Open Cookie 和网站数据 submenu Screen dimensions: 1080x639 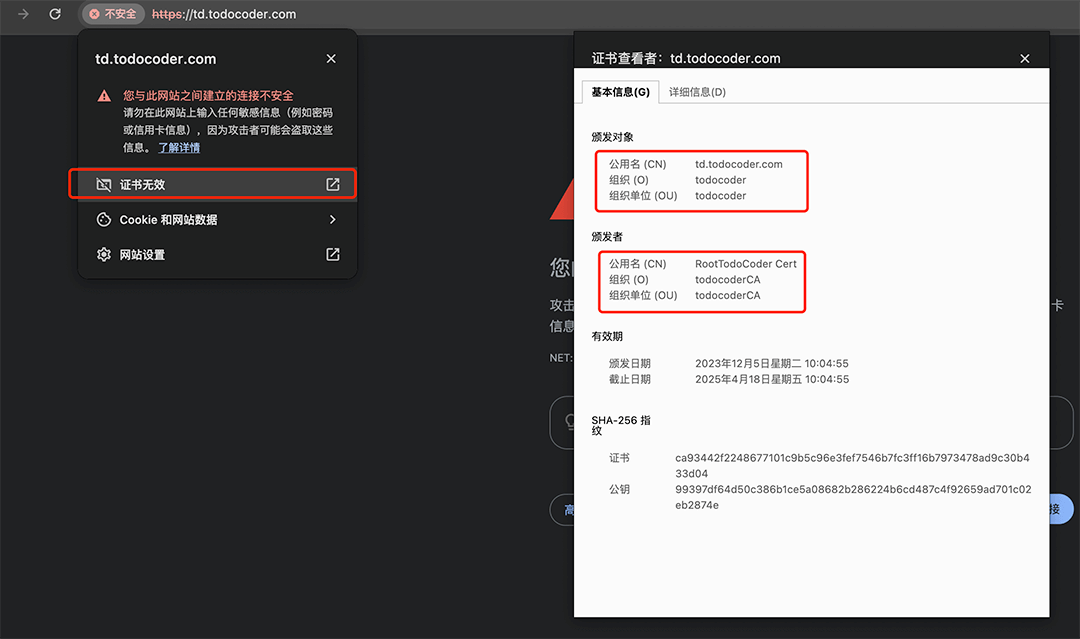pos(218,220)
